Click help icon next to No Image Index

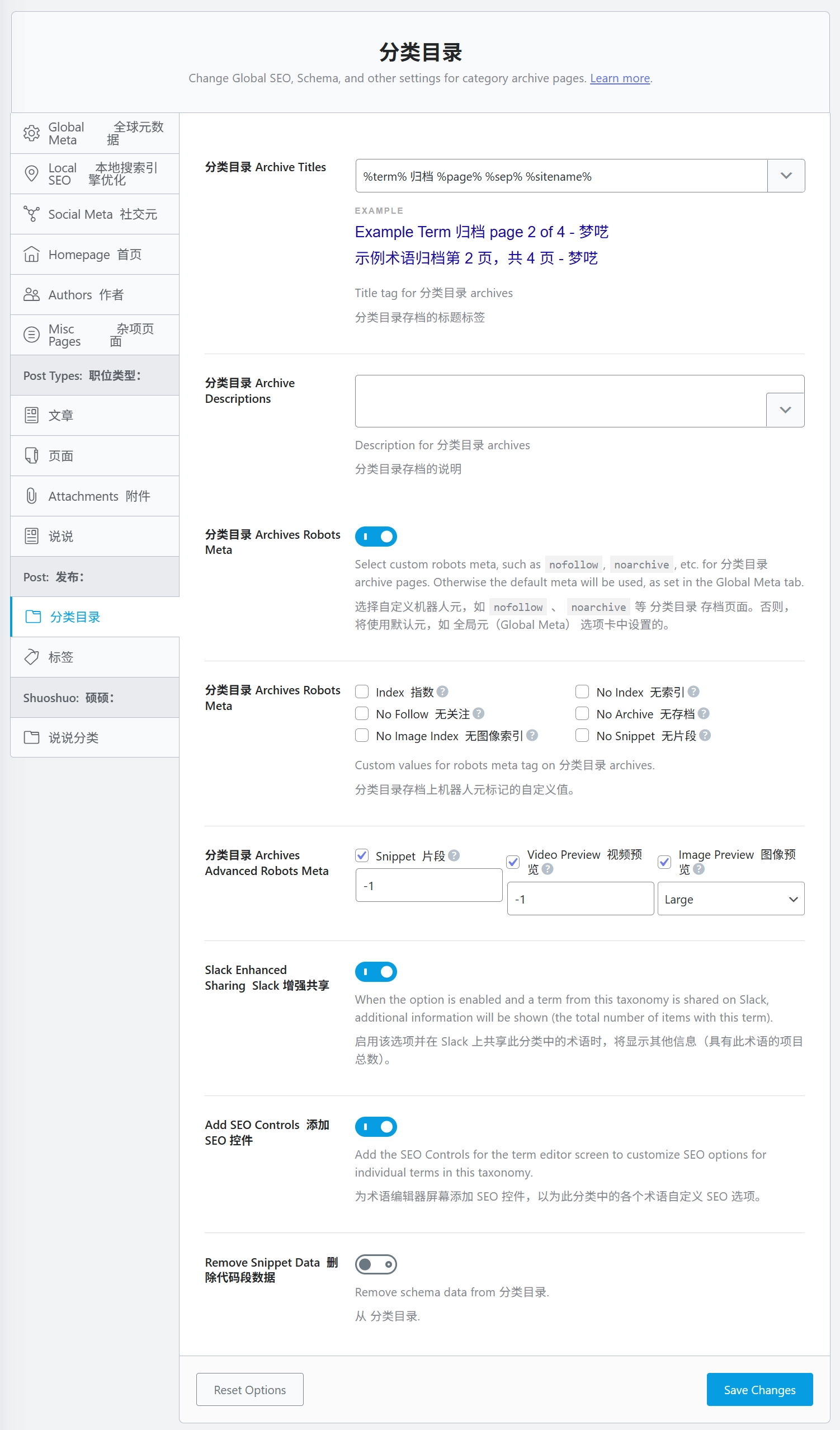[x=532, y=736]
